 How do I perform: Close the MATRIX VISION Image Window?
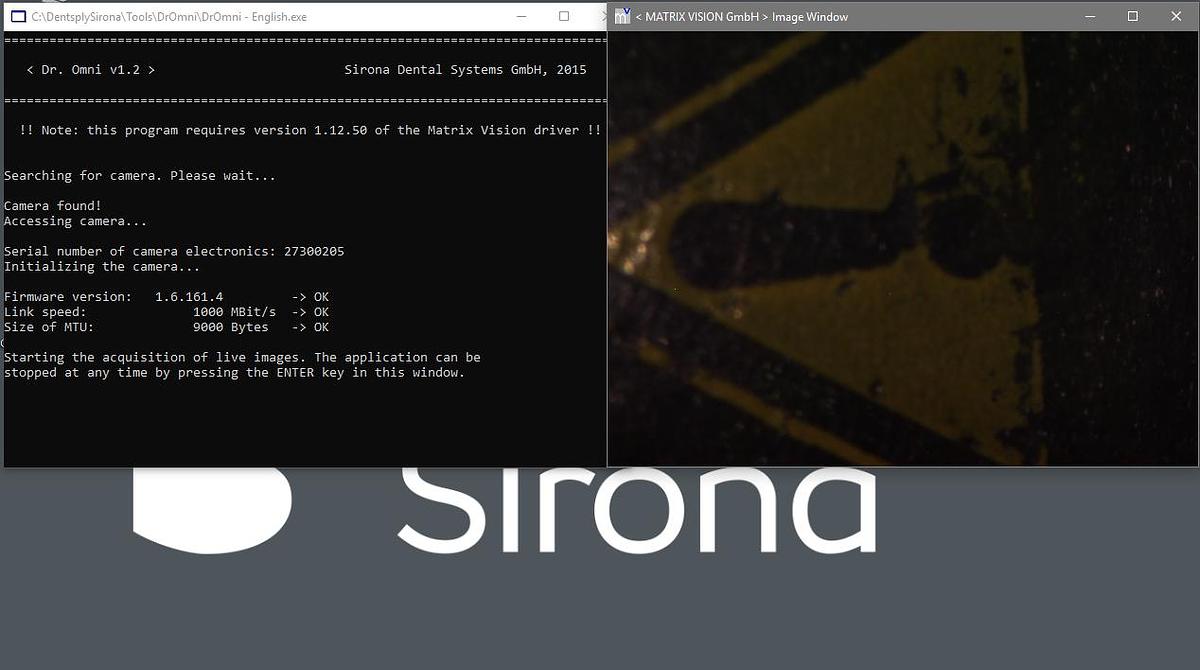click(x=1176, y=16)
